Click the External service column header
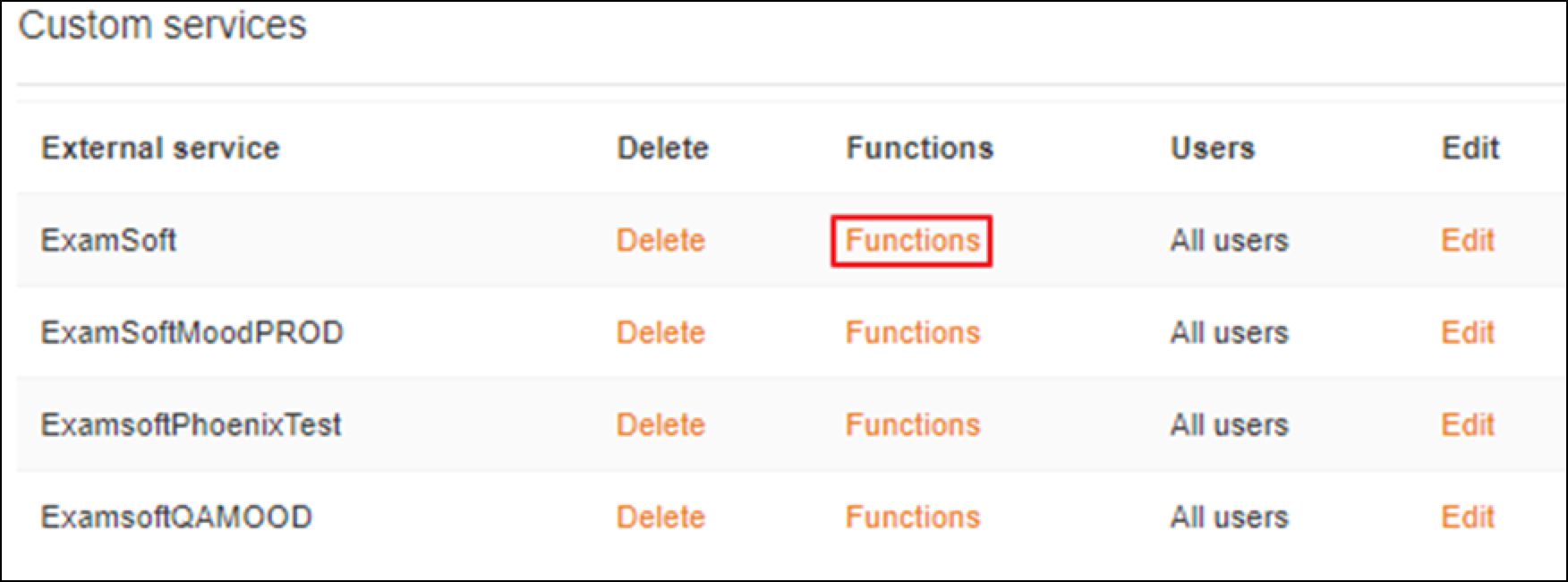 pos(160,148)
